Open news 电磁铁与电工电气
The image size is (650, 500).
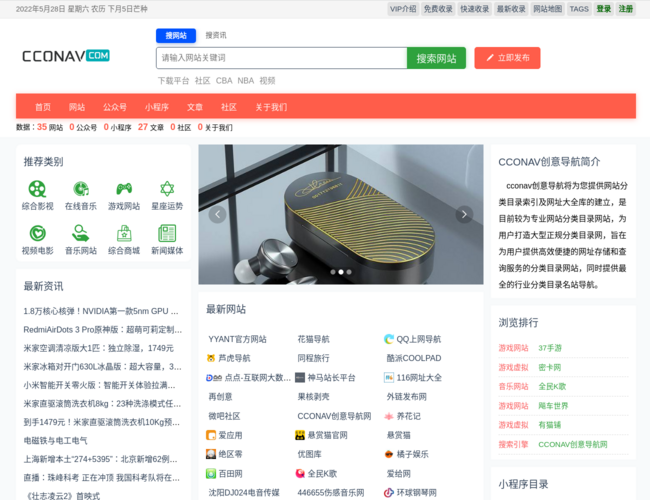coord(56,441)
